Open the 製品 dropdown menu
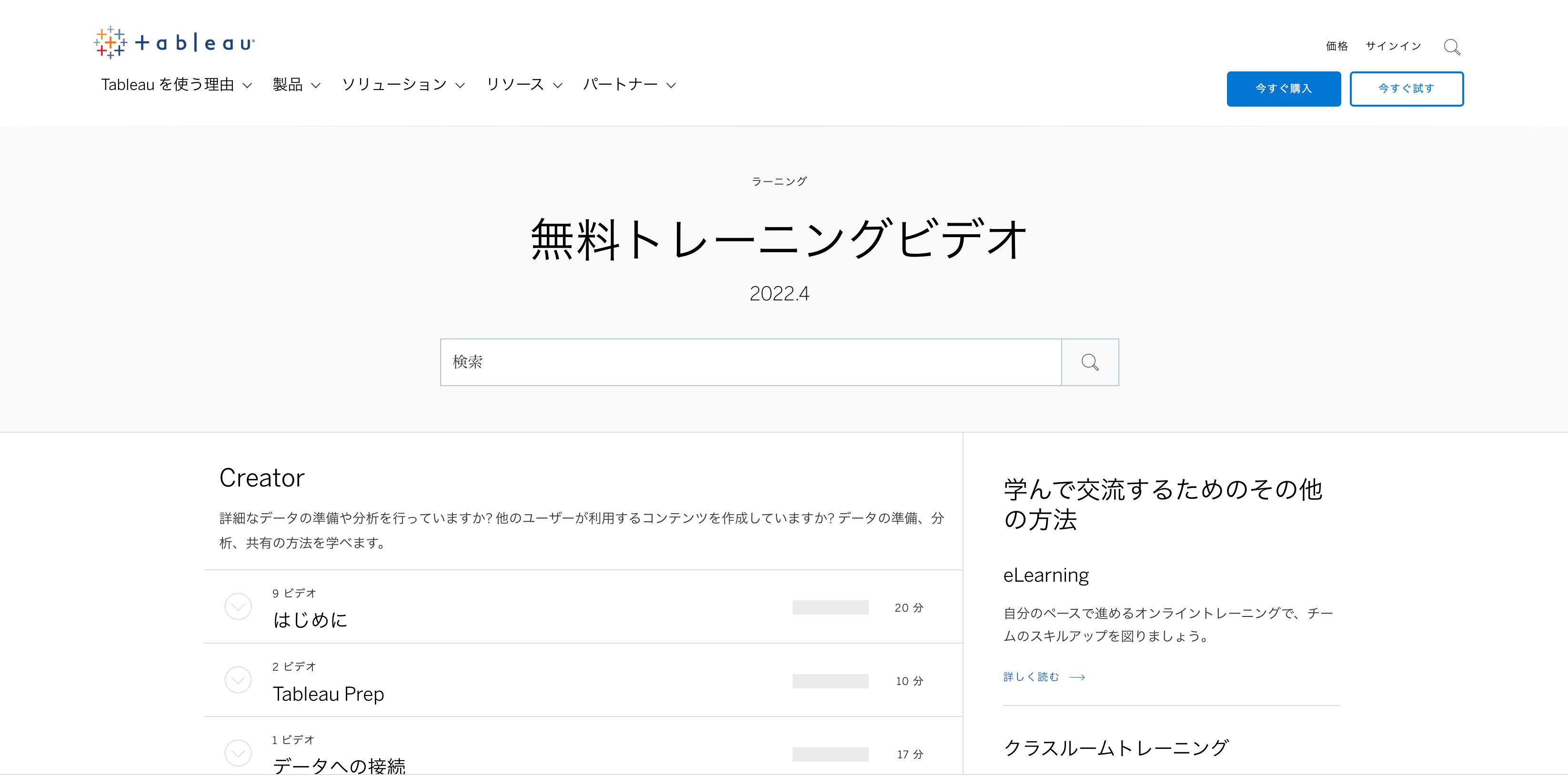 point(296,85)
